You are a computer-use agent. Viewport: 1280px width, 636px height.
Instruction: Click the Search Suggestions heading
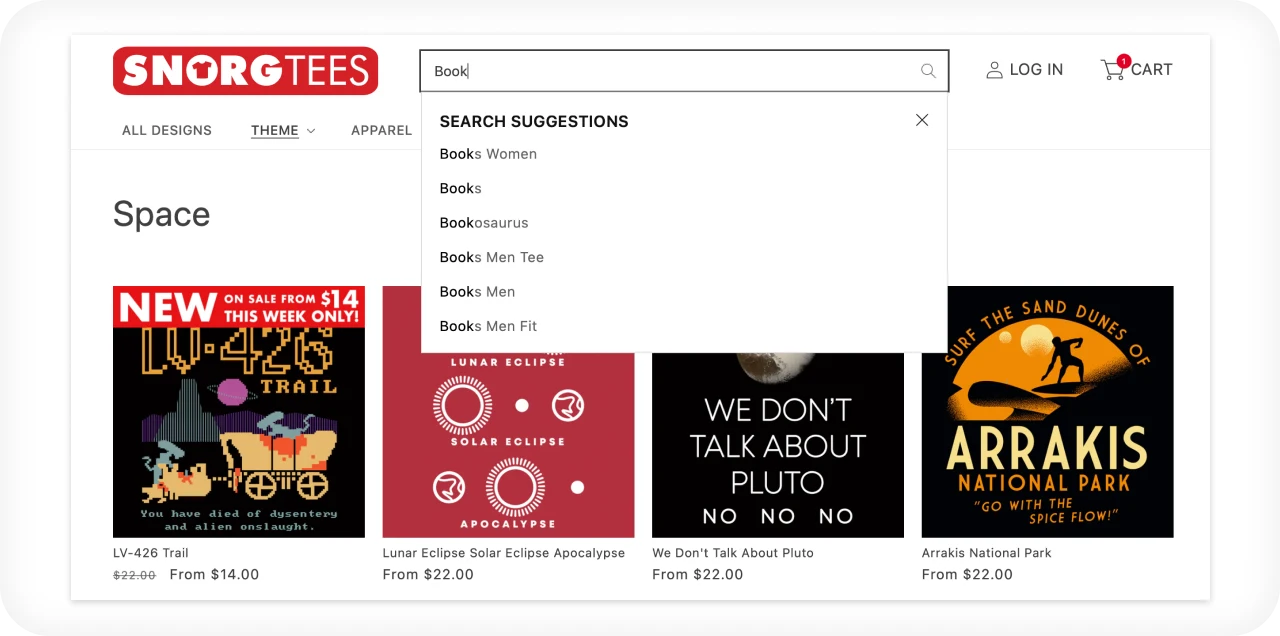[534, 121]
